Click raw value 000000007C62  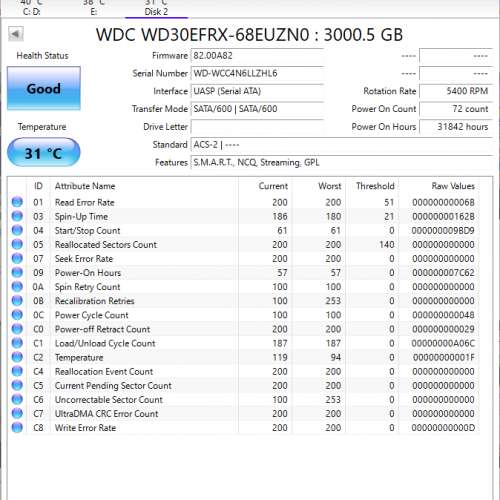click(443, 273)
